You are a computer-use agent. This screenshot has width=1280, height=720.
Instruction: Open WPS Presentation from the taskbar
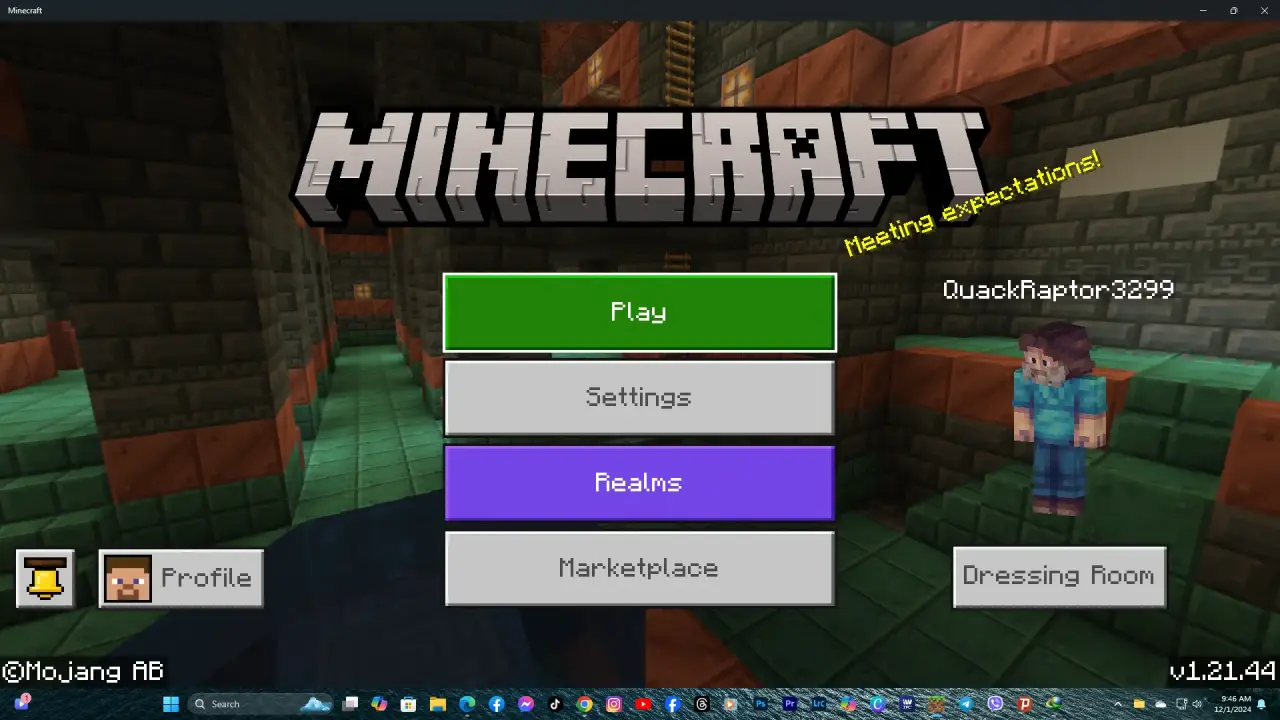tap(1024, 704)
